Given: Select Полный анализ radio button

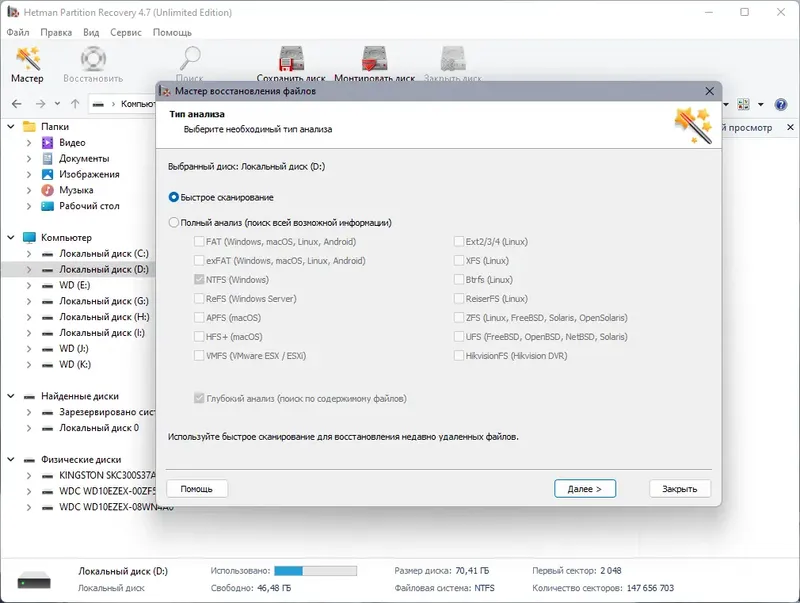Looking at the screenshot, I should pos(173,223).
